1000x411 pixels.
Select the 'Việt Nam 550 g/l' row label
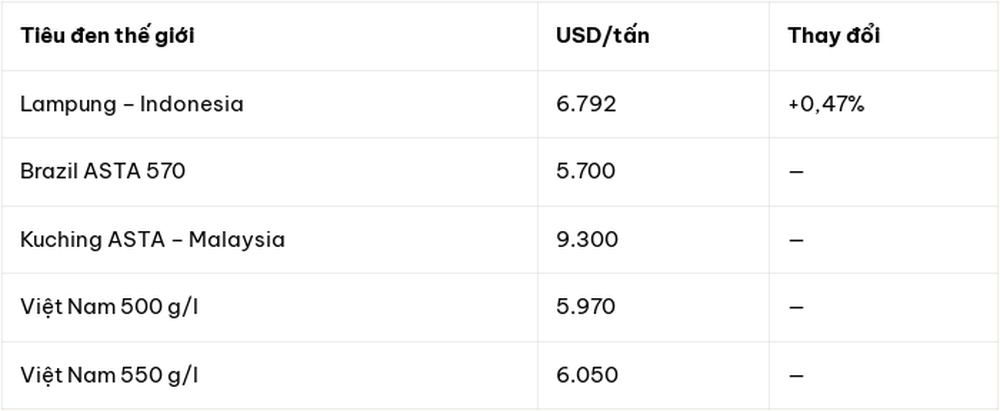[x=109, y=375]
